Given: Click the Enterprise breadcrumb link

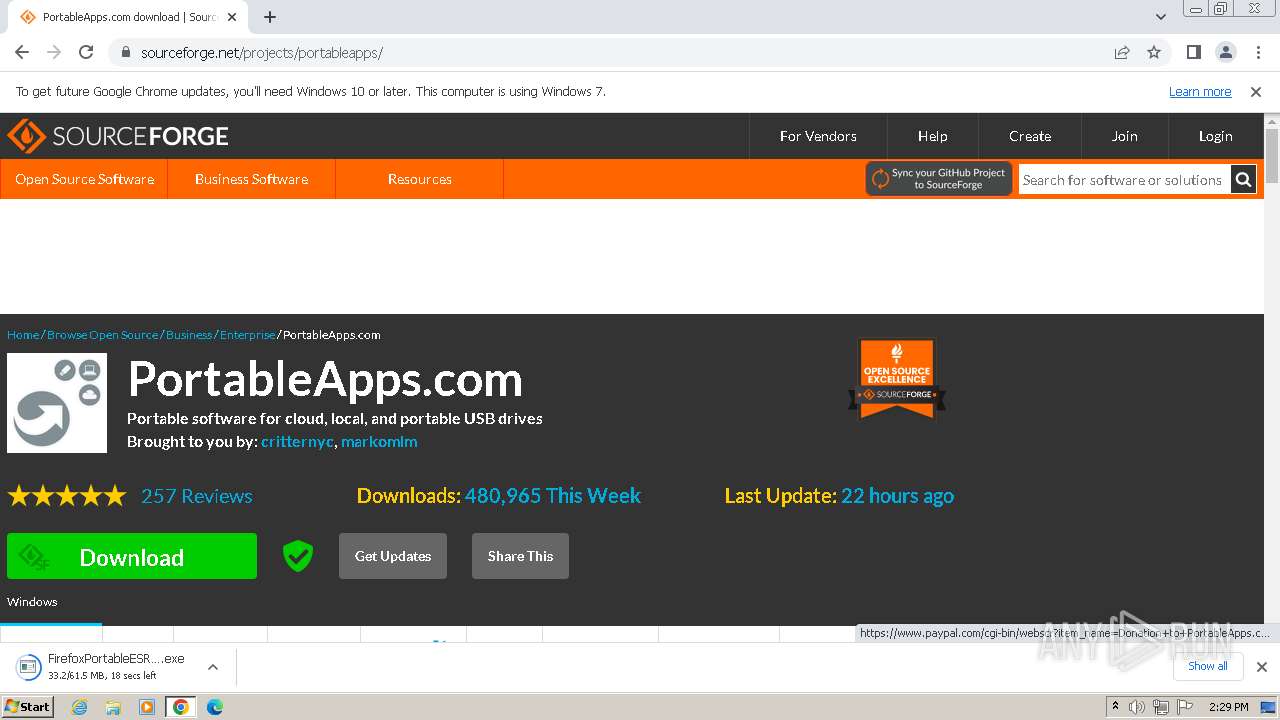Looking at the screenshot, I should [x=248, y=335].
